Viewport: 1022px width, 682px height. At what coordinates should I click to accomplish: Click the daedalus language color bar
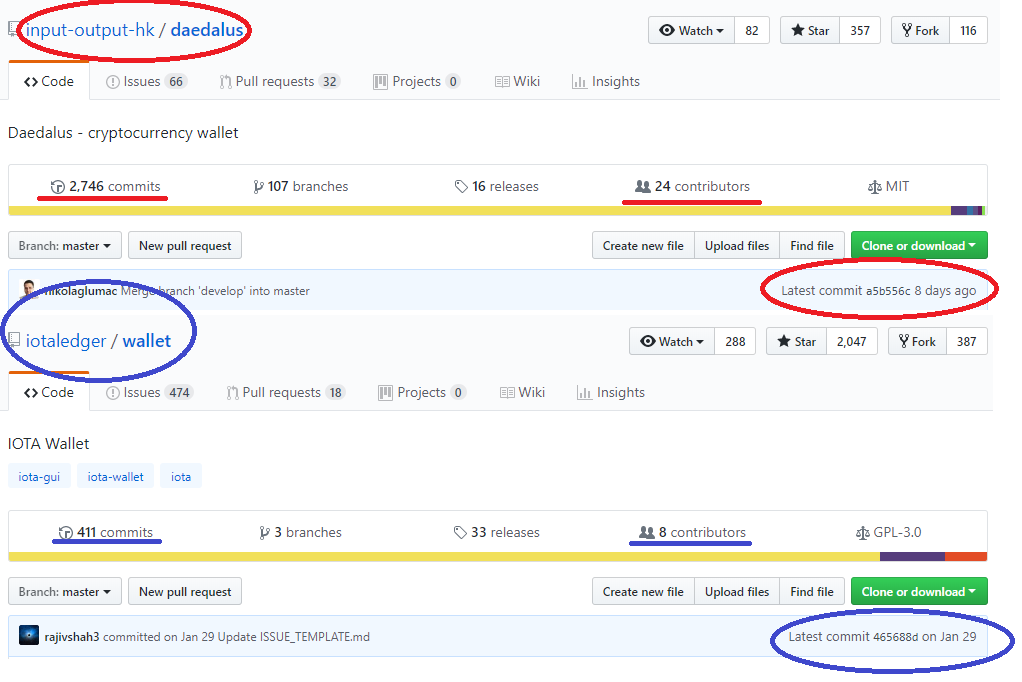[x=480, y=211]
